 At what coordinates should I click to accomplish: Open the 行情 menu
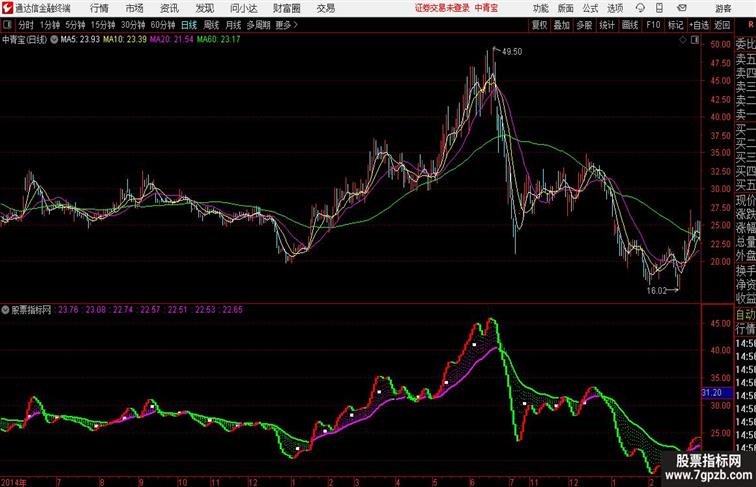coord(99,8)
